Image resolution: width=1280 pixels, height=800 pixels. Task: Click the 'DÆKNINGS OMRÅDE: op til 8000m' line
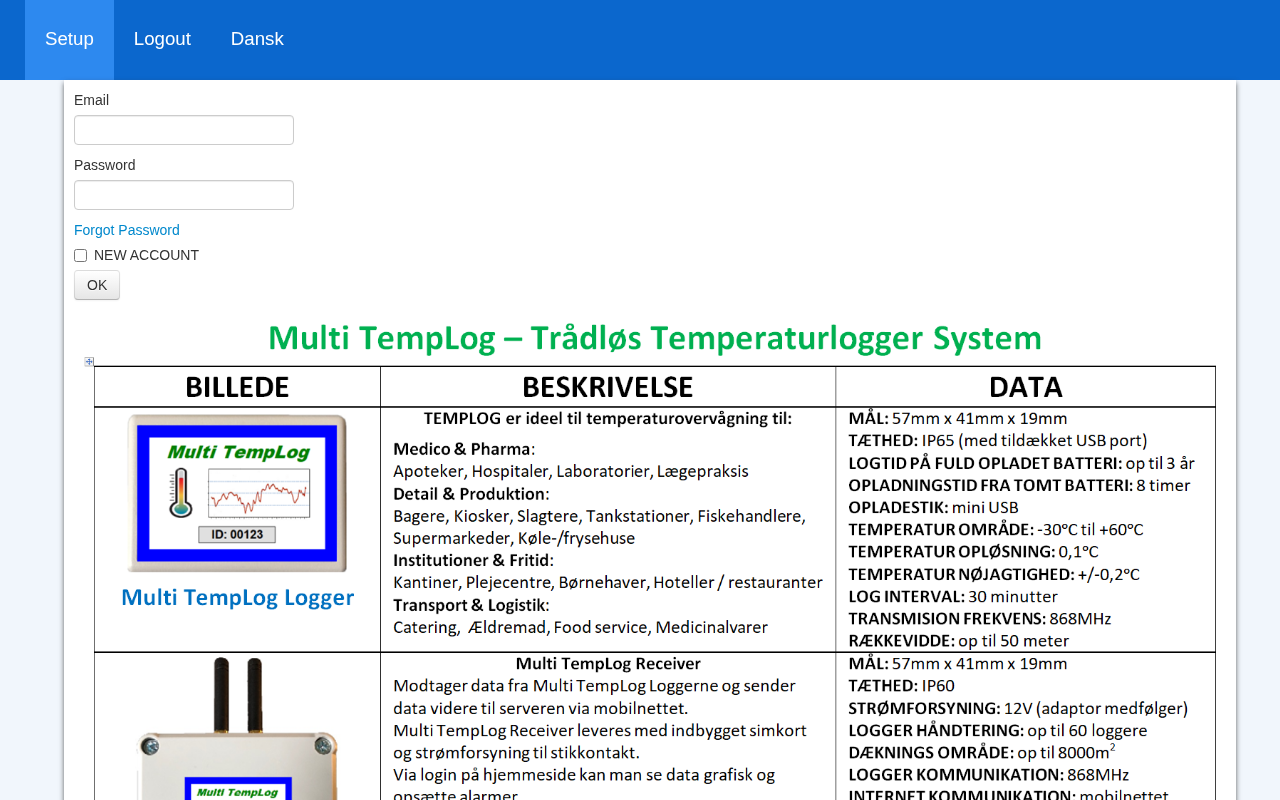point(982,752)
